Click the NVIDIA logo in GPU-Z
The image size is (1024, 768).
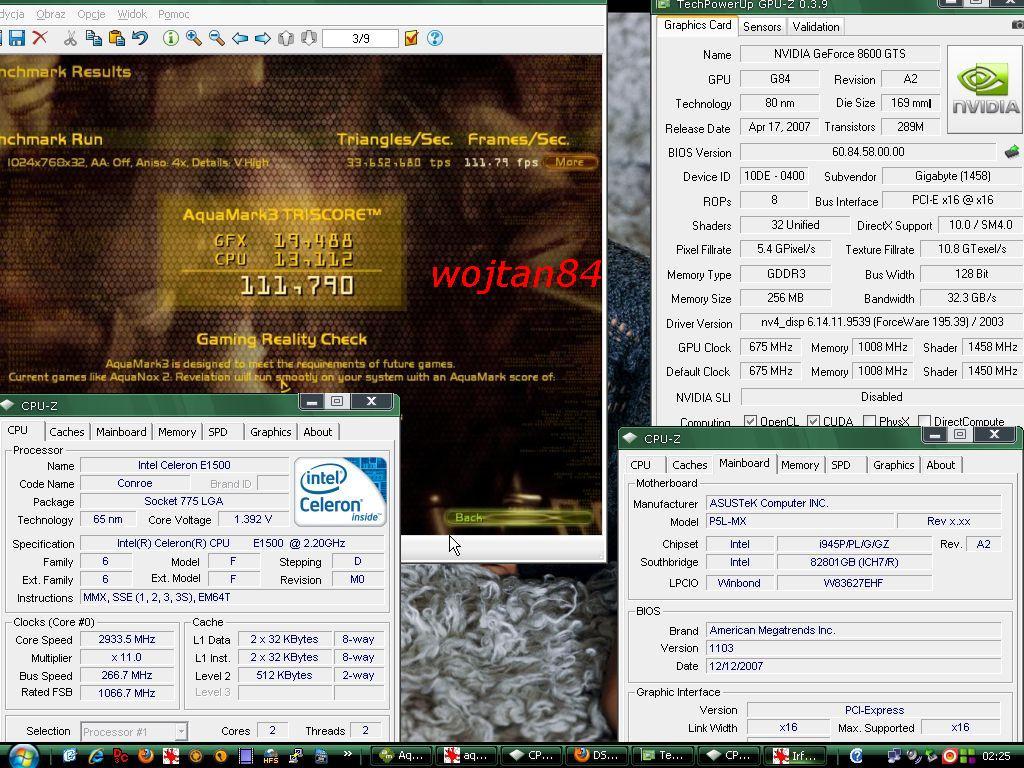(985, 89)
